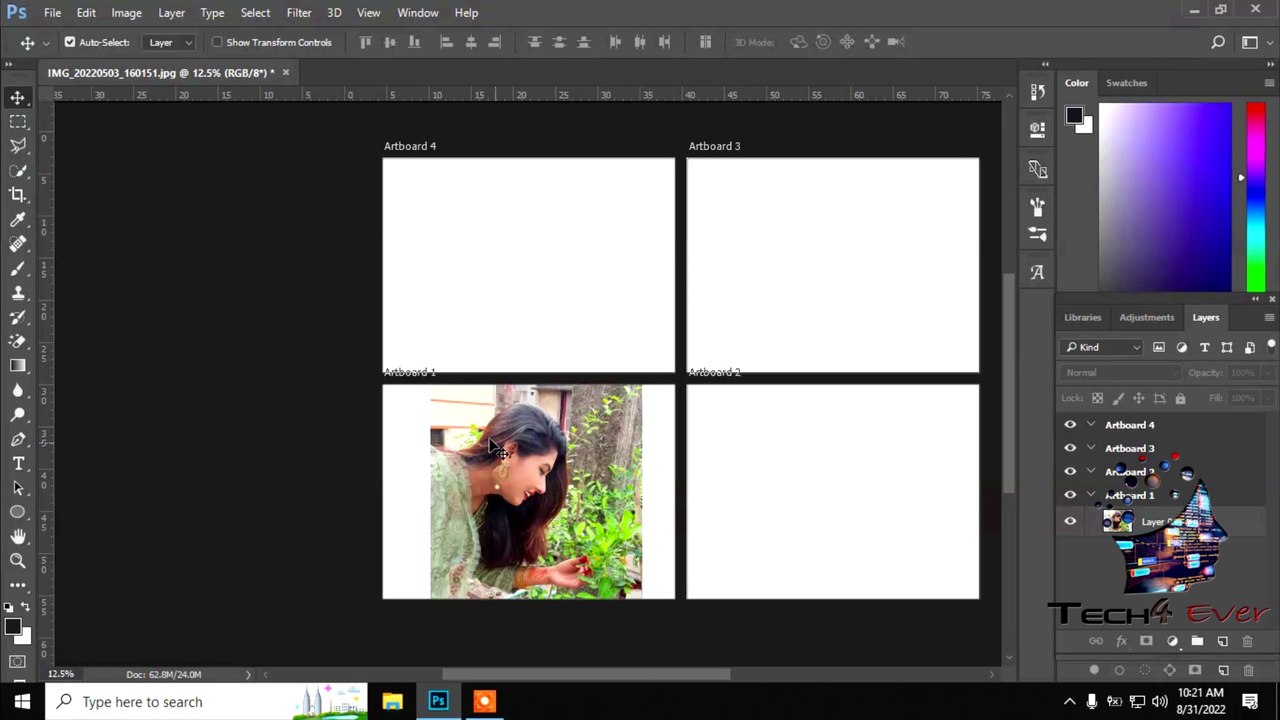Click the Artboard 4 label on canvas
1280x720 pixels.
point(410,146)
